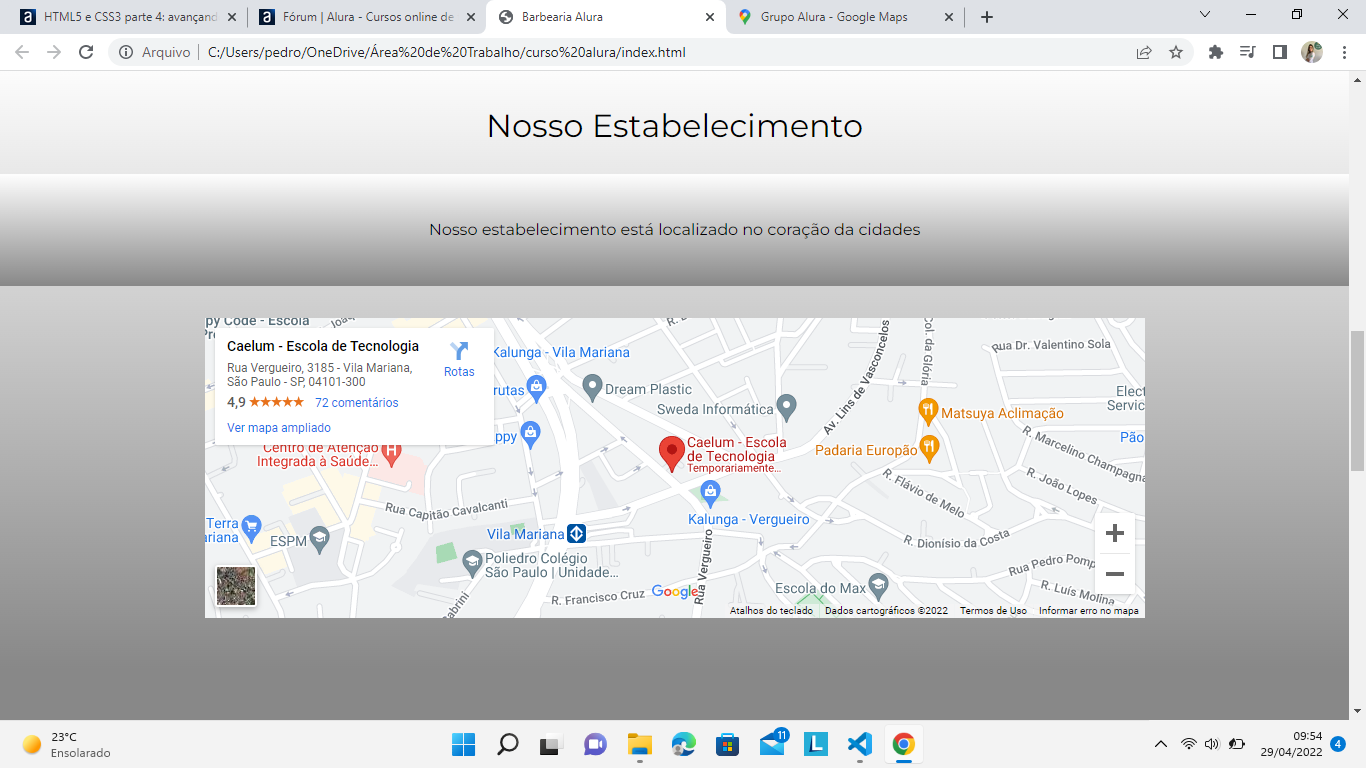This screenshot has width=1366, height=768.
Task: Open the tab search dropdown arrow
Action: tap(1205, 15)
